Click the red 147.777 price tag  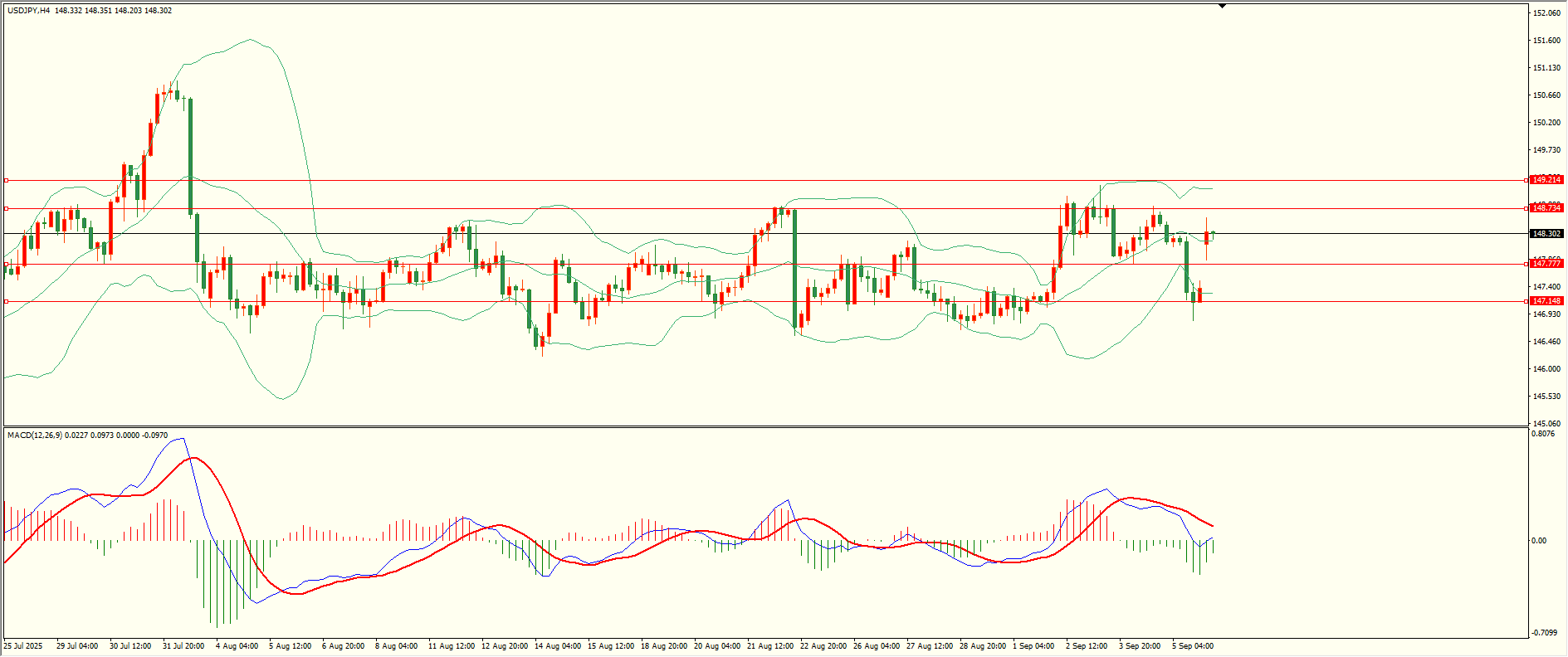point(1546,264)
